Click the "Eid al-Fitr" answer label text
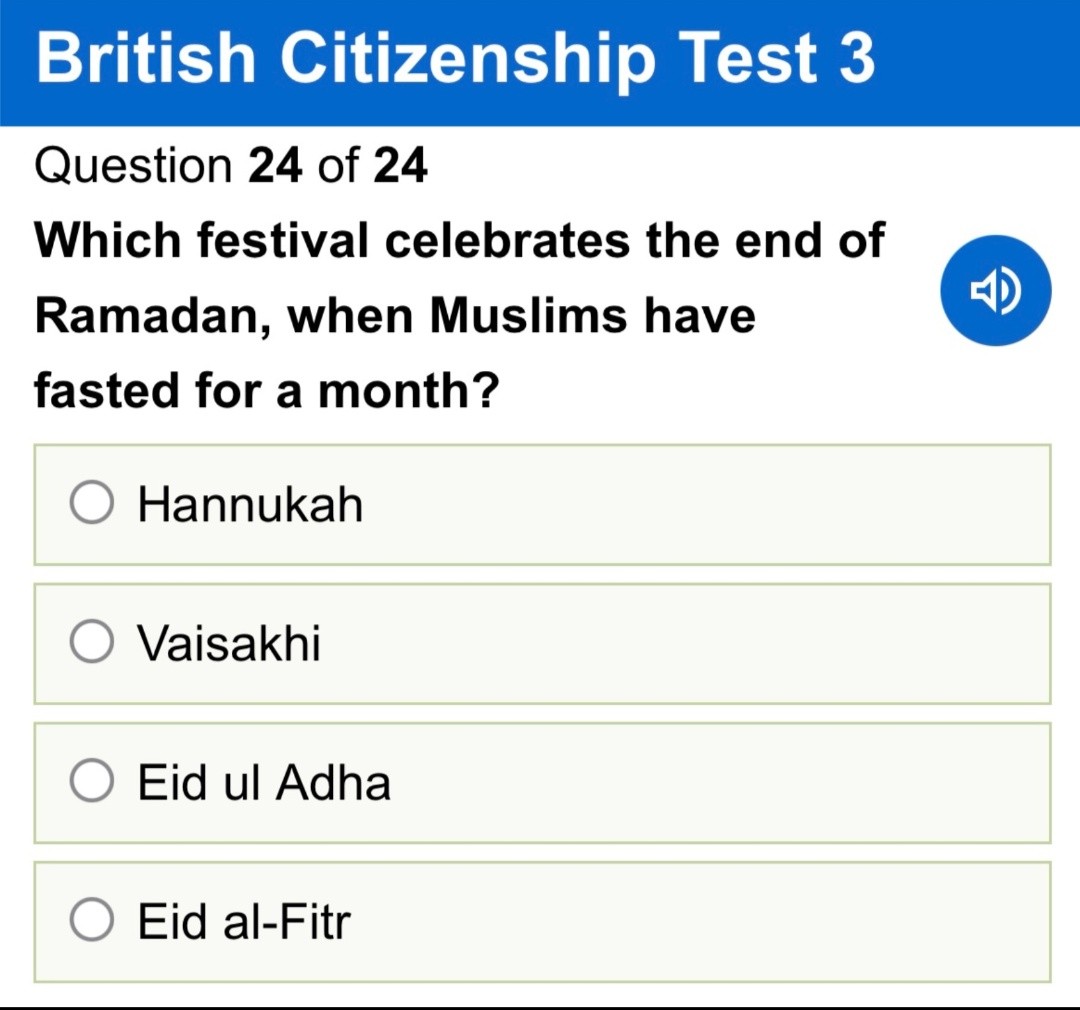 click(245, 921)
